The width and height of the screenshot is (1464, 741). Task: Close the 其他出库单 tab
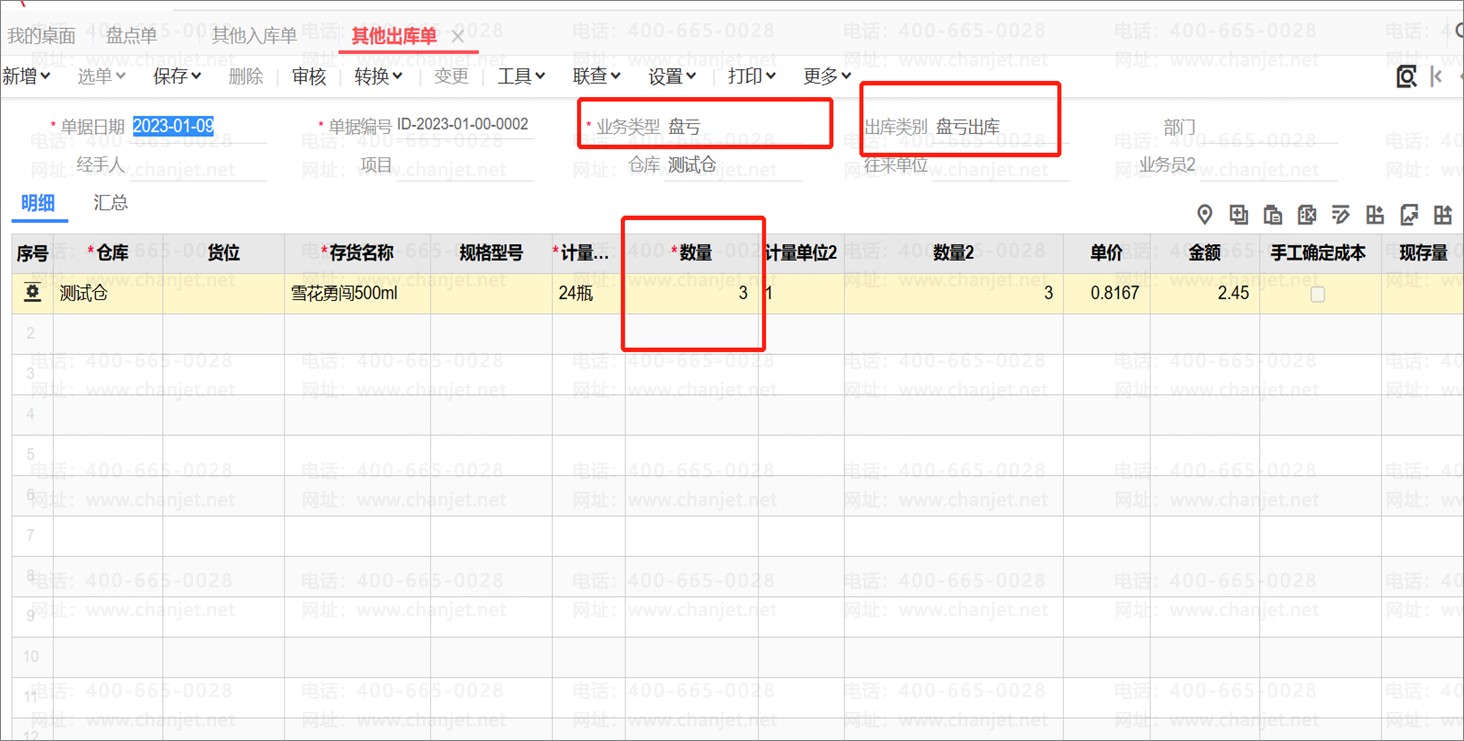458,37
